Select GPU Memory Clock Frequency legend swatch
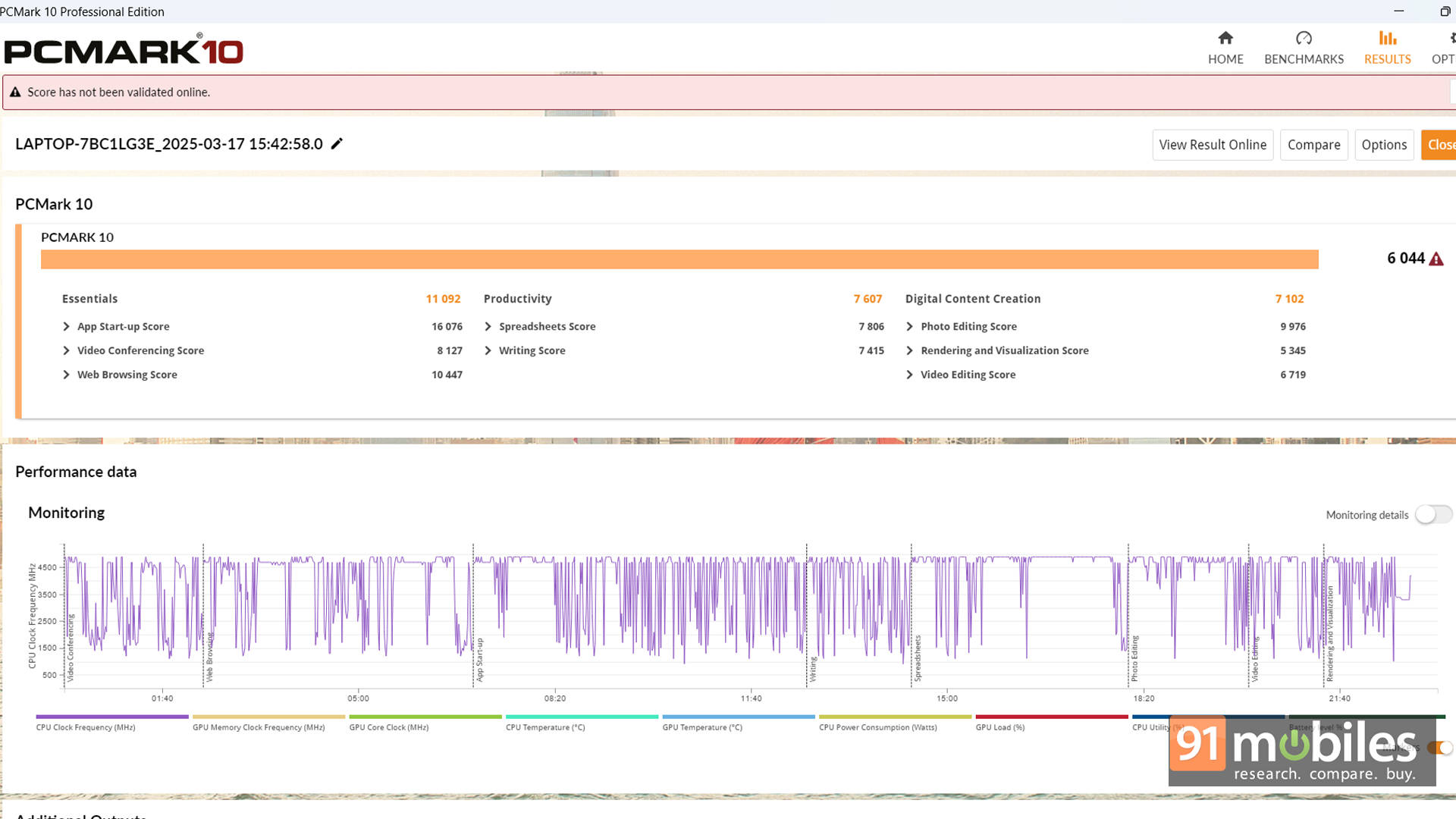This screenshot has width=1456, height=819. pyautogui.click(x=268, y=717)
